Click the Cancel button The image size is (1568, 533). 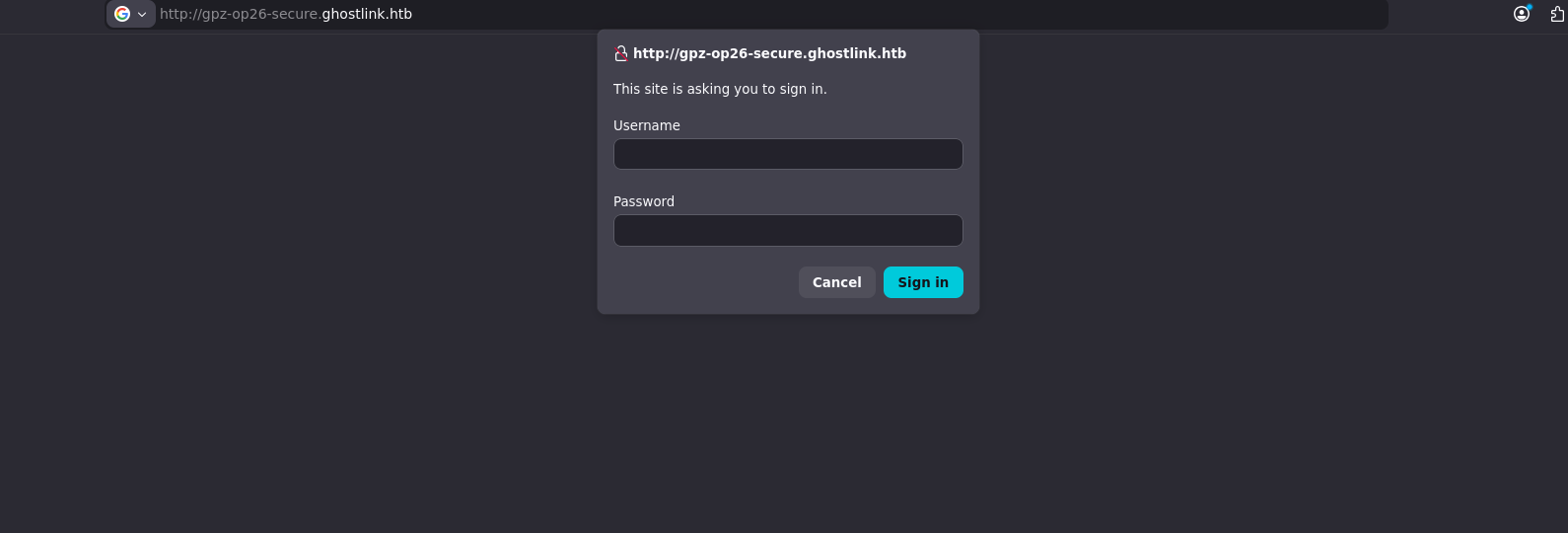837,282
